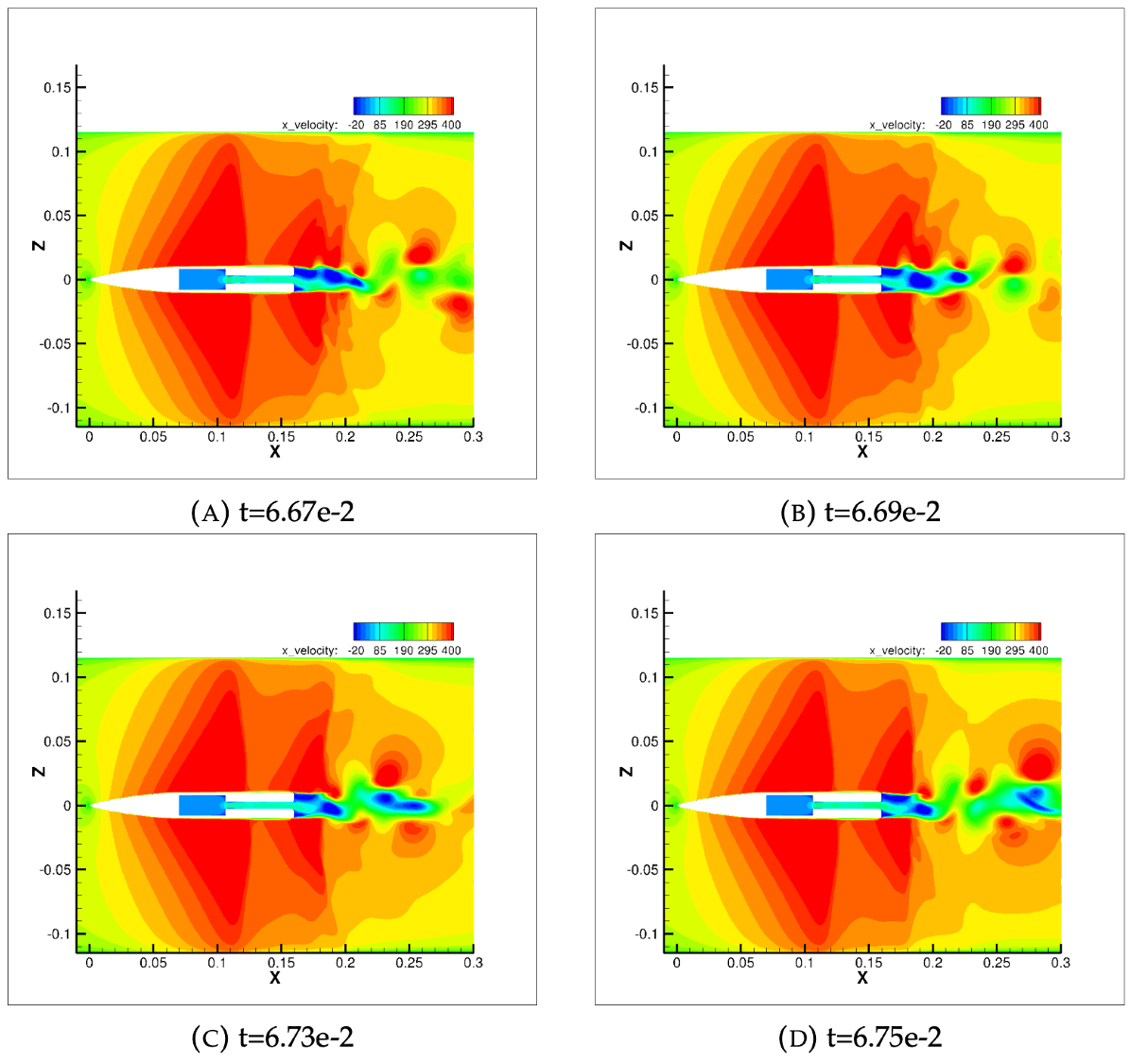Click the x_velocity legend text in panel B

pos(898,125)
